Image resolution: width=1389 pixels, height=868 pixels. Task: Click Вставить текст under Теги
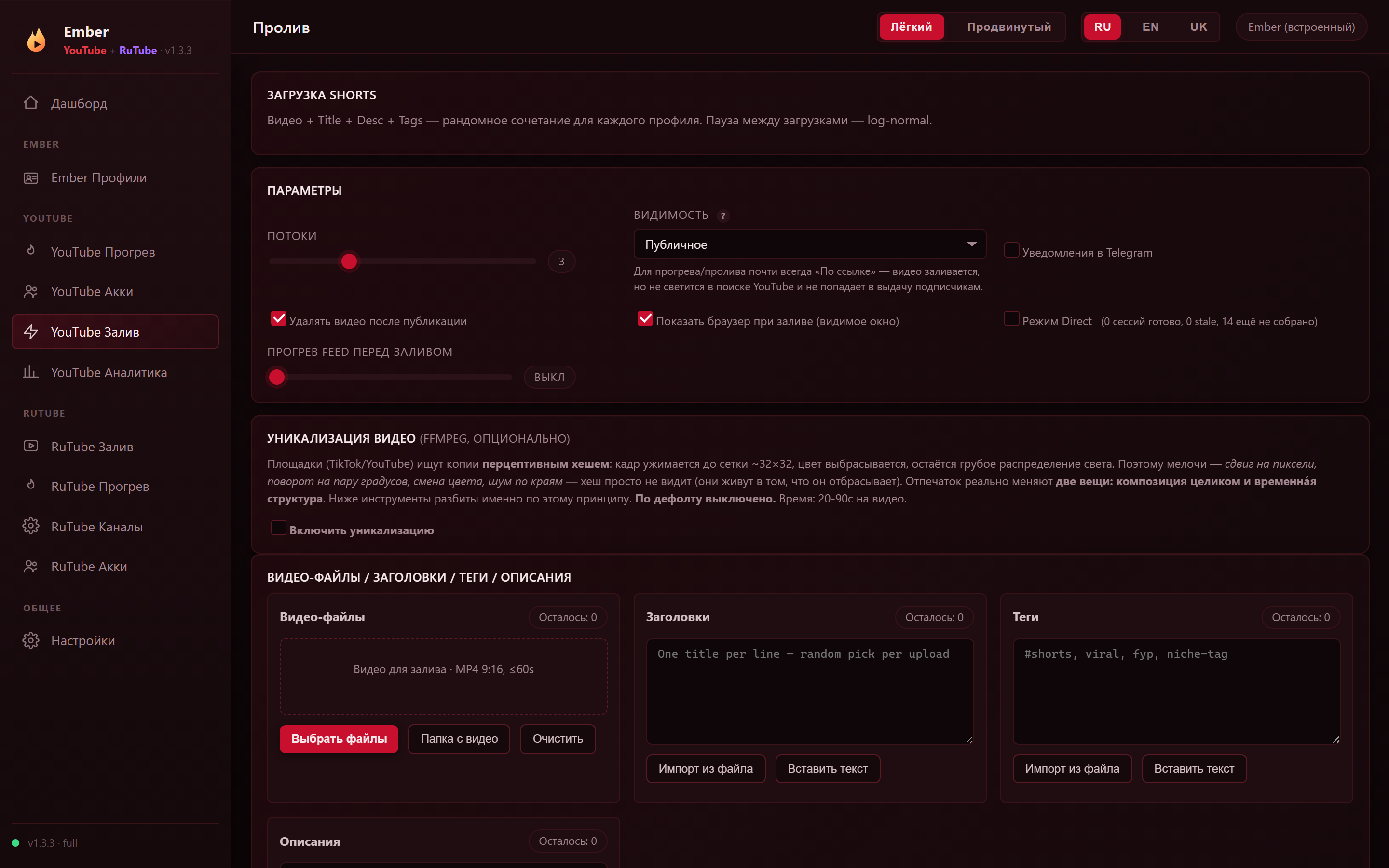coord(1194,769)
